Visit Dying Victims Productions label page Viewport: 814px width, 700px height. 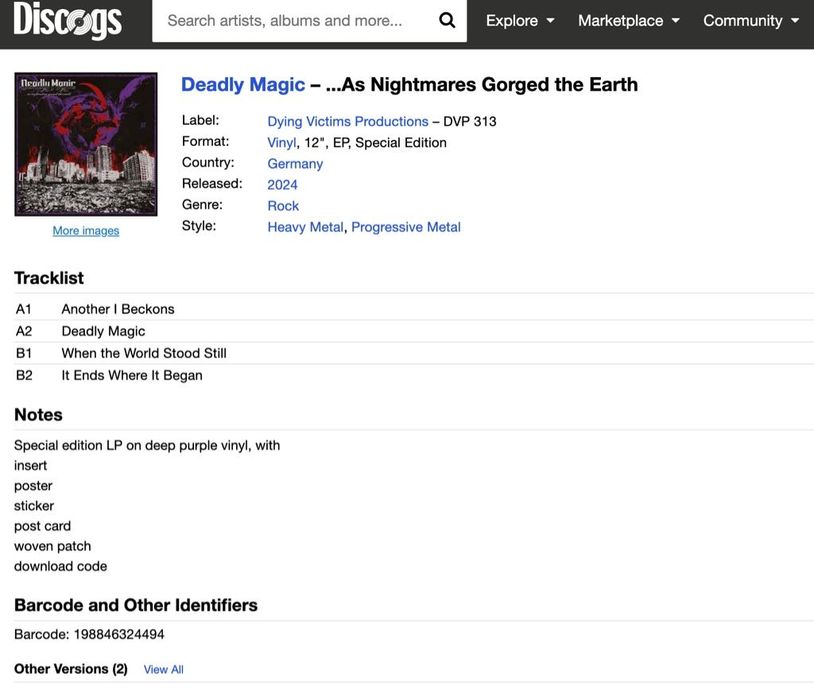tap(348, 121)
